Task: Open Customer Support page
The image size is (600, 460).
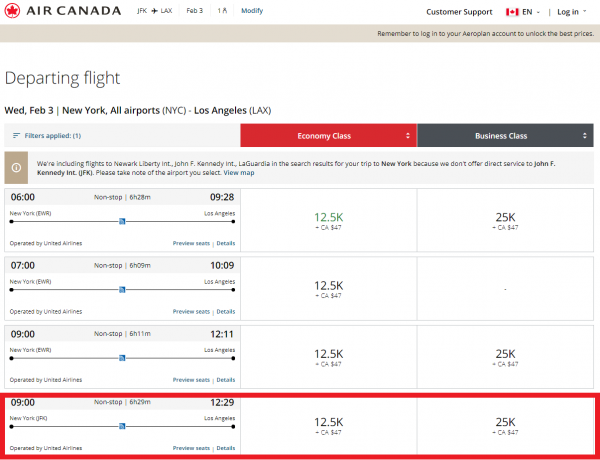Action: [459, 12]
